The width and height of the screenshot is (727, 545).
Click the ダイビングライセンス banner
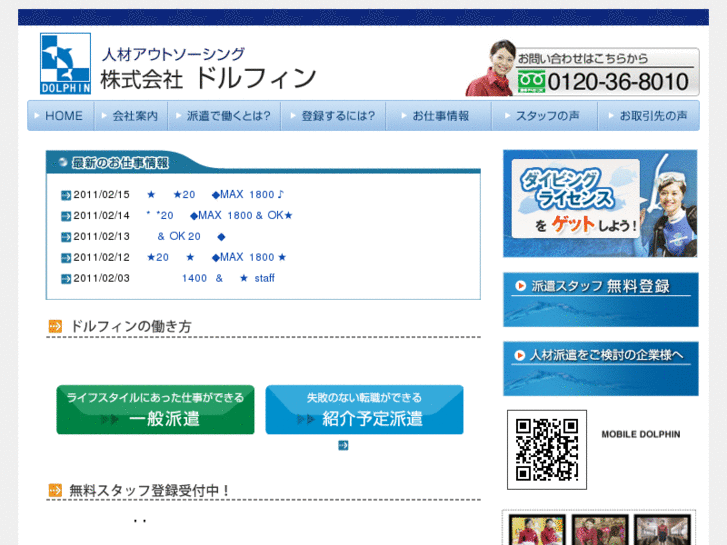point(600,203)
